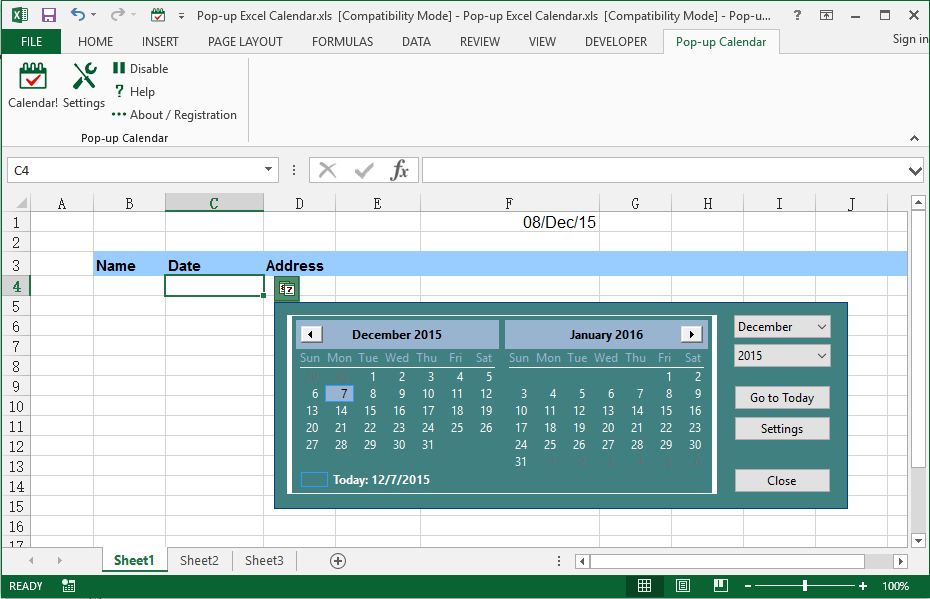Pick December 25 in calendar
The height and width of the screenshot is (599, 930).
[x=457, y=428]
